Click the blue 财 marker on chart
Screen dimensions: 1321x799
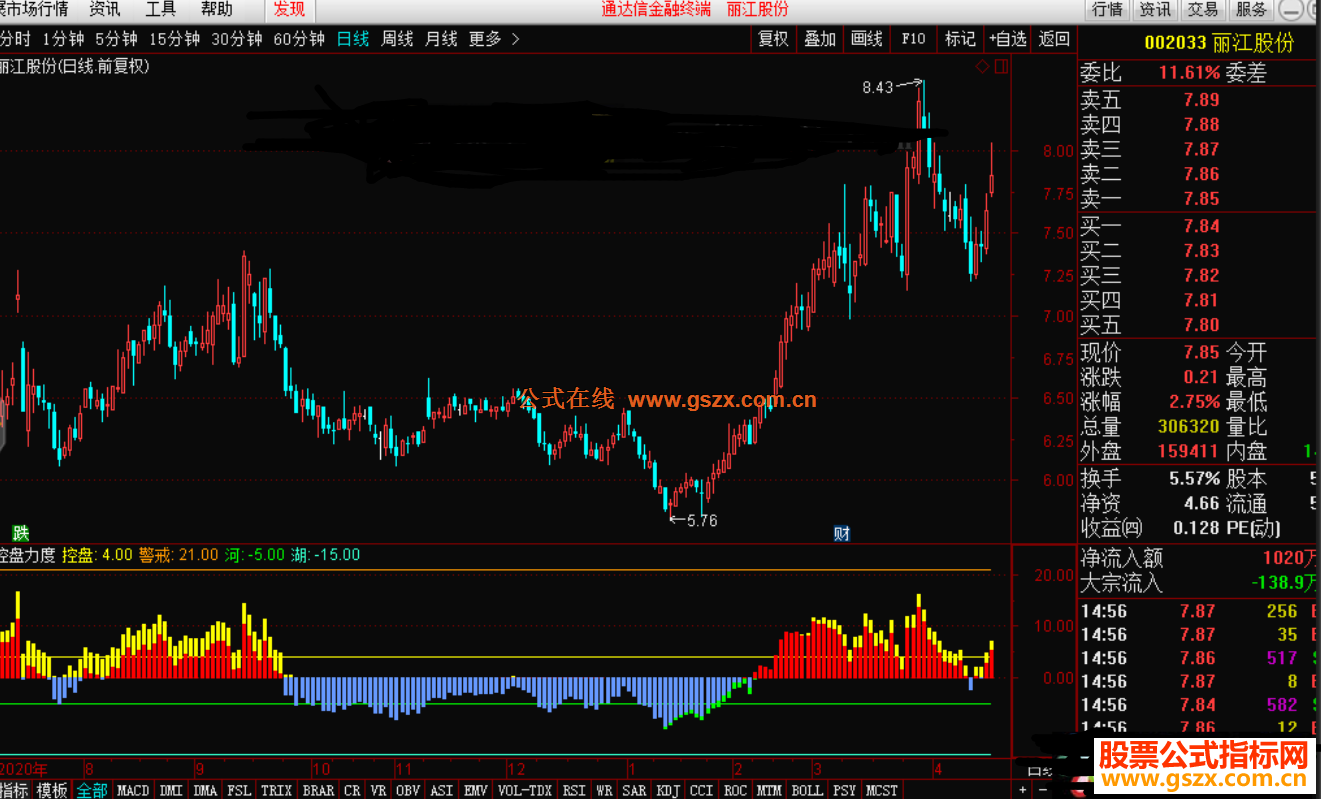(842, 533)
